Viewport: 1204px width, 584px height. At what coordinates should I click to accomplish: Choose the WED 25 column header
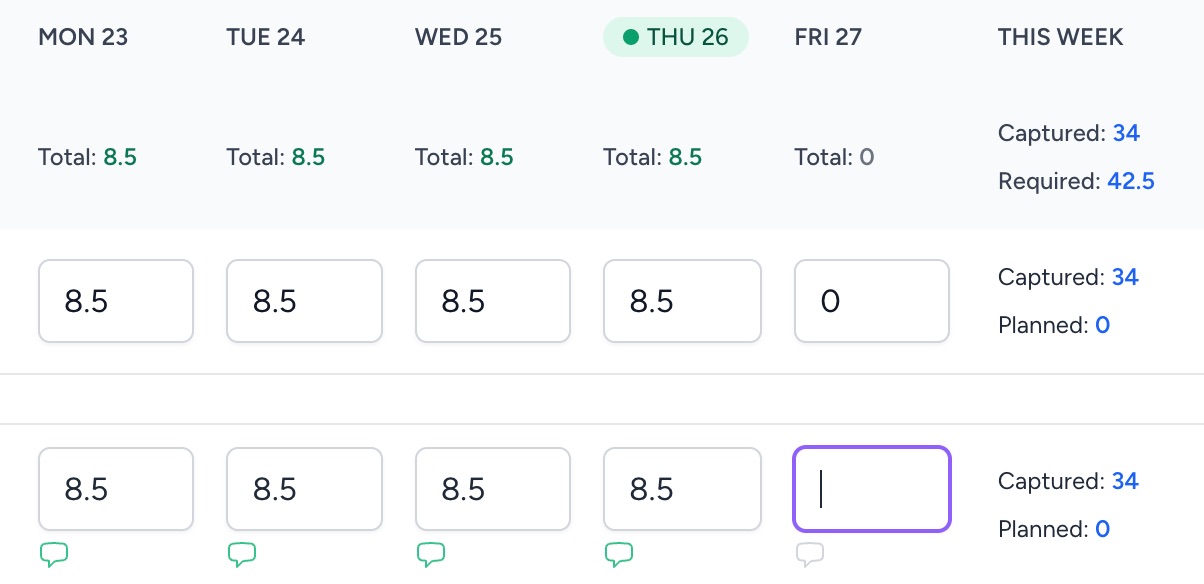click(x=458, y=37)
